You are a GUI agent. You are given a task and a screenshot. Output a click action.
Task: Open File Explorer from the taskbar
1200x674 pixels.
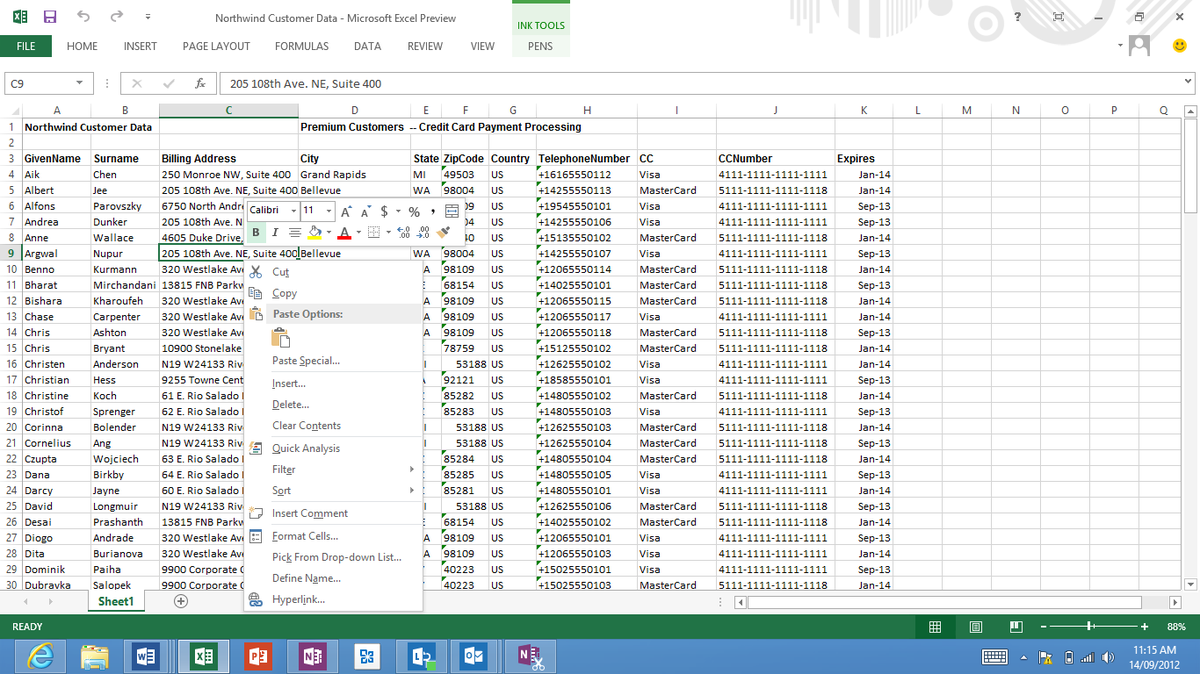click(95, 655)
